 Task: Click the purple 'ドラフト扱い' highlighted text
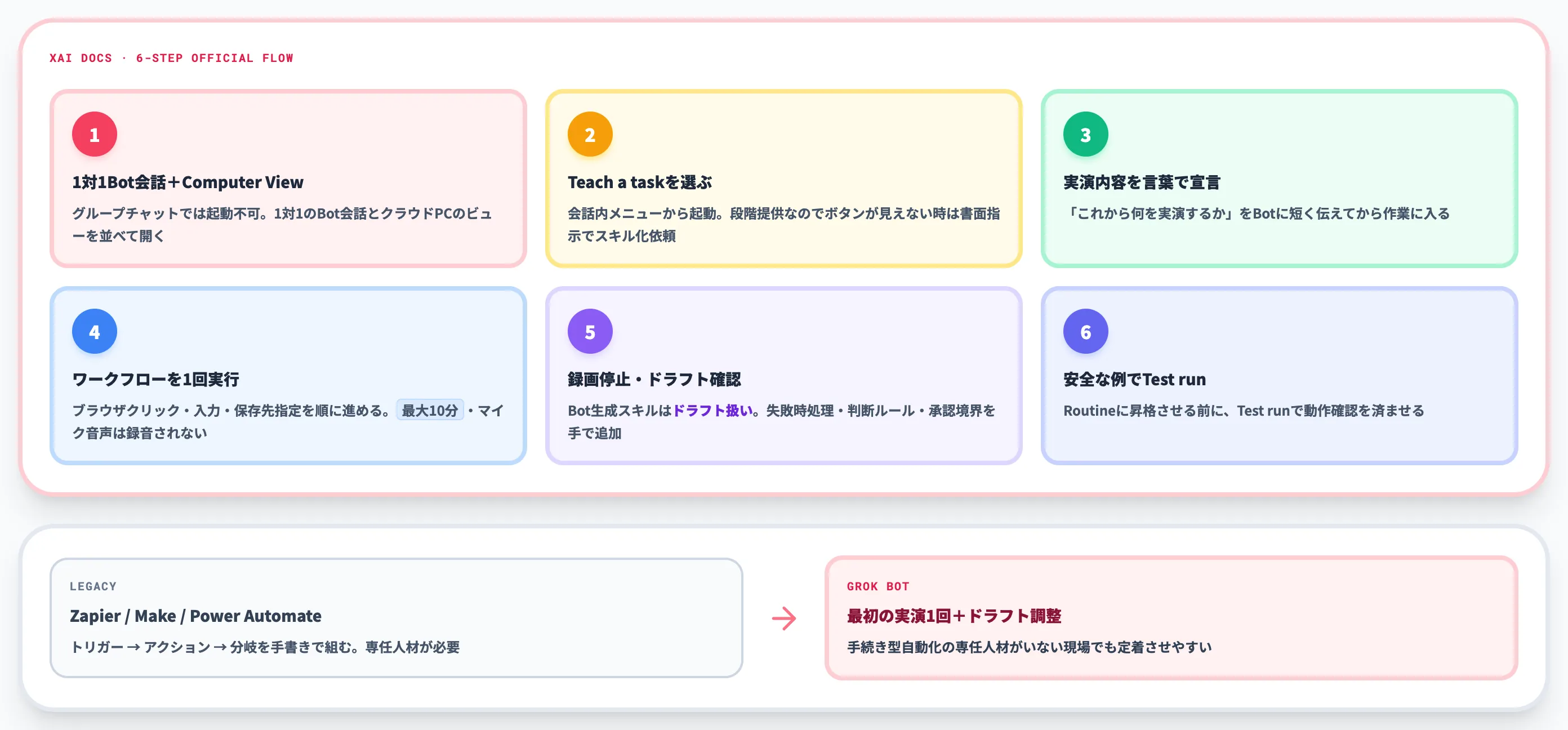[712, 411]
